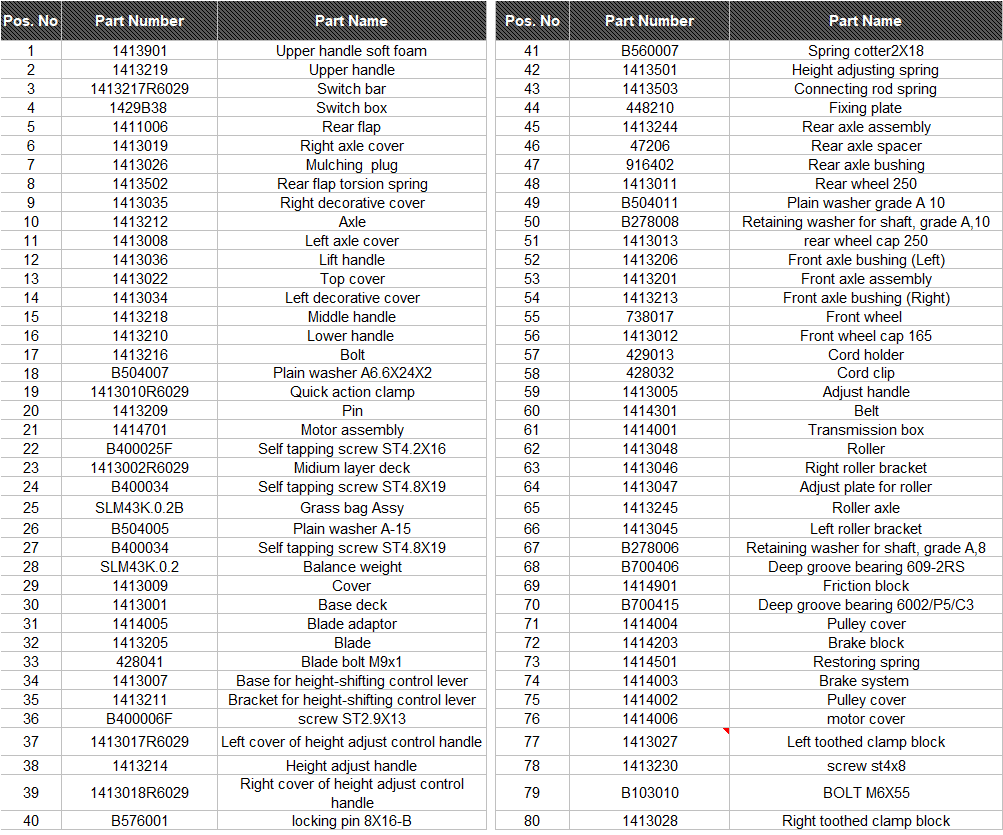This screenshot has height=835, width=1003.
Task: Select the 'Upper handle soft foam' cell
Action: click(351, 51)
